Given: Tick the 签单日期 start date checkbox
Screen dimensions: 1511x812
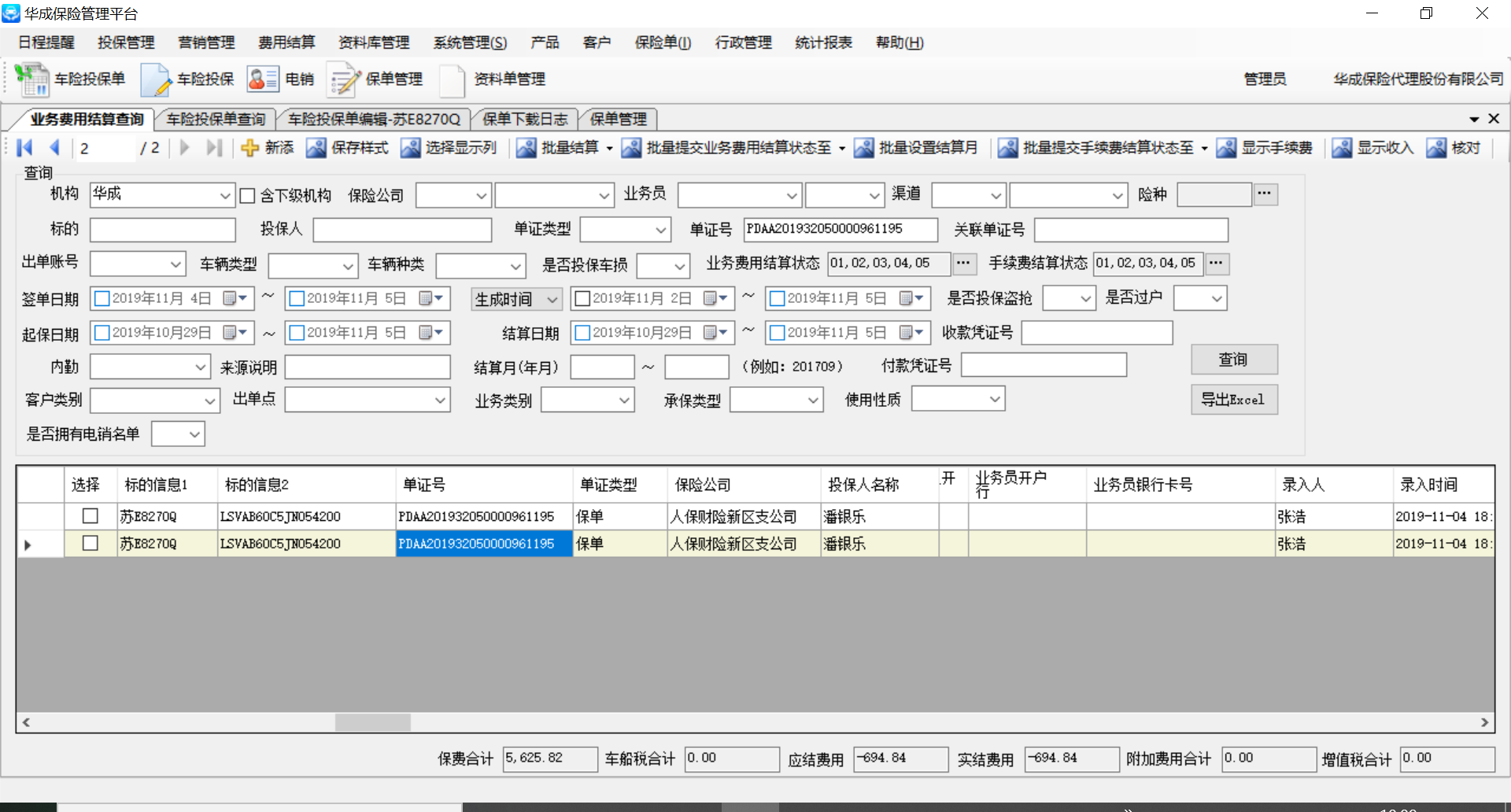Looking at the screenshot, I should click(x=102, y=299).
